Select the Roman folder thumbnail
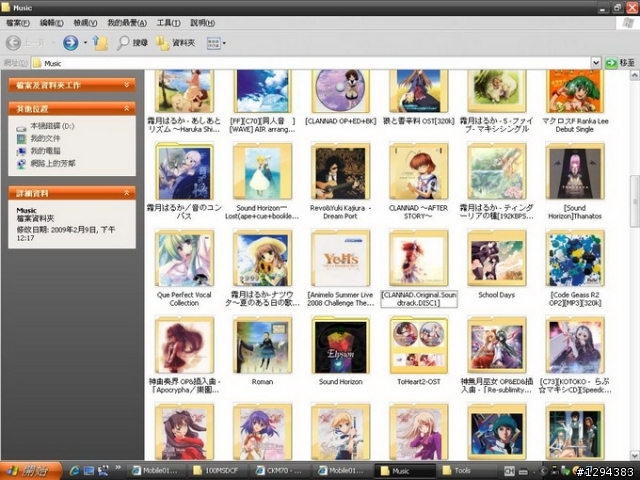The height and width of the screenshot is (480, 640). (262, 345)
